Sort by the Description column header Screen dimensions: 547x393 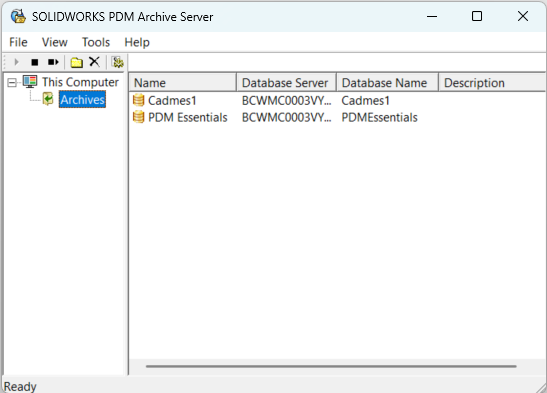[x=492, y=83]
